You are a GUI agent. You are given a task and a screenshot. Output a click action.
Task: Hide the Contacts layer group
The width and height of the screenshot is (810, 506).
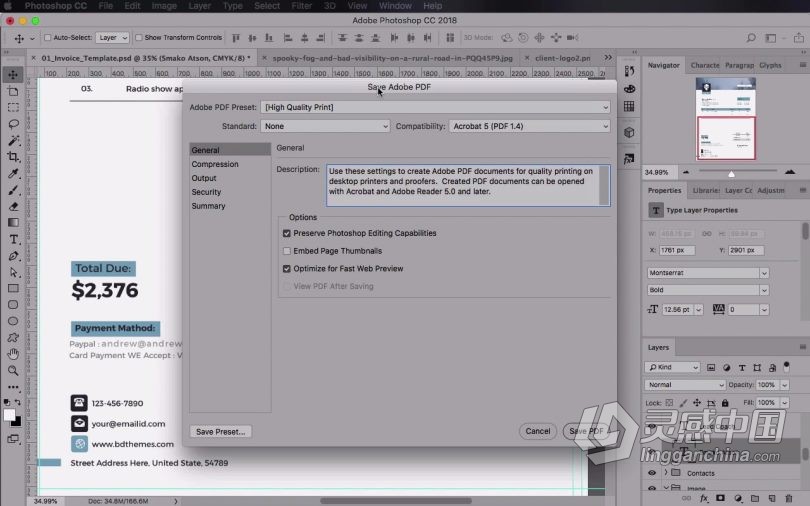[x=652, y=473]
